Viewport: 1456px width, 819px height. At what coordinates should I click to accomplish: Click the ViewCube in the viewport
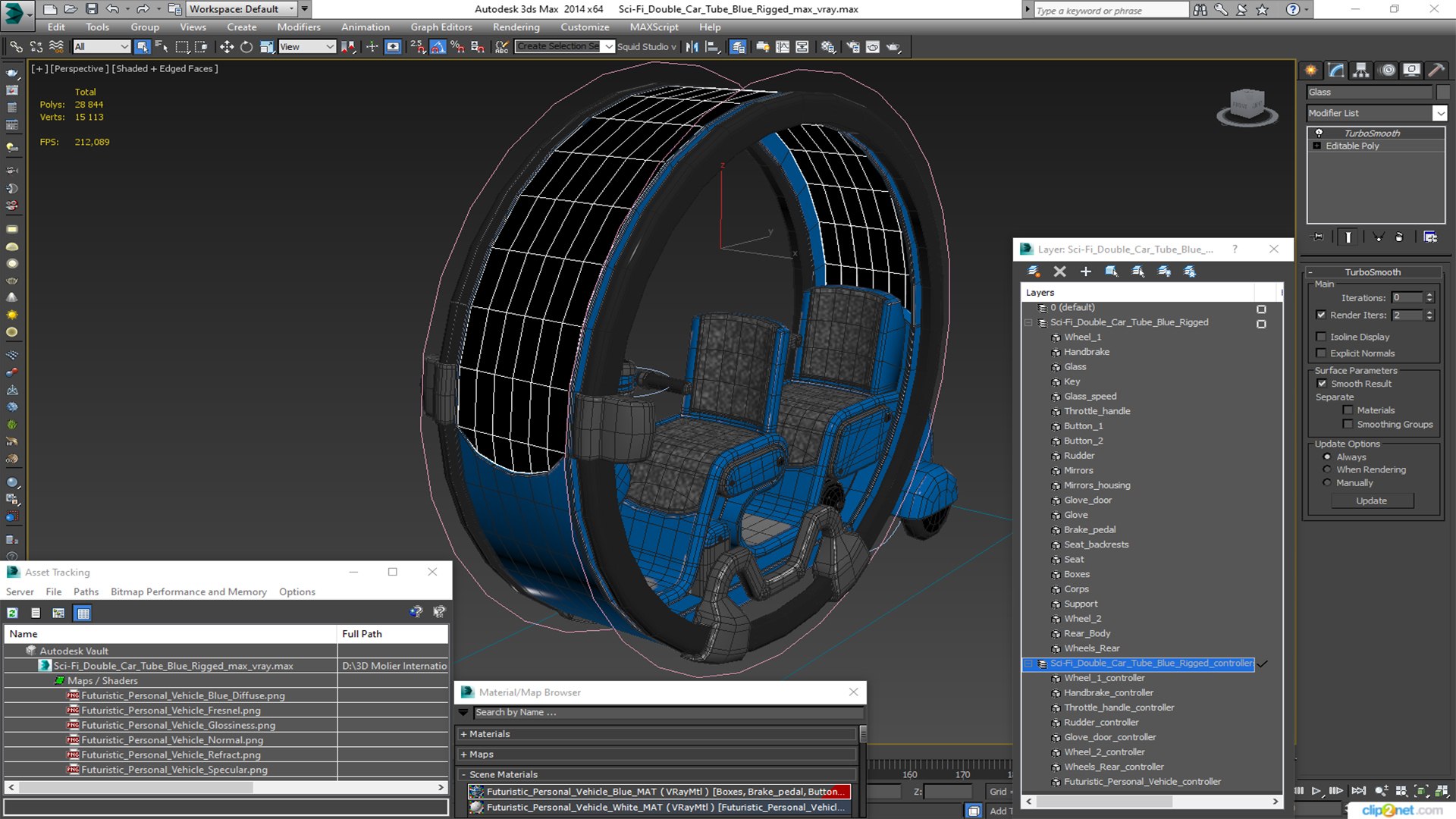pyautogui.click(x=1247, y=106)
